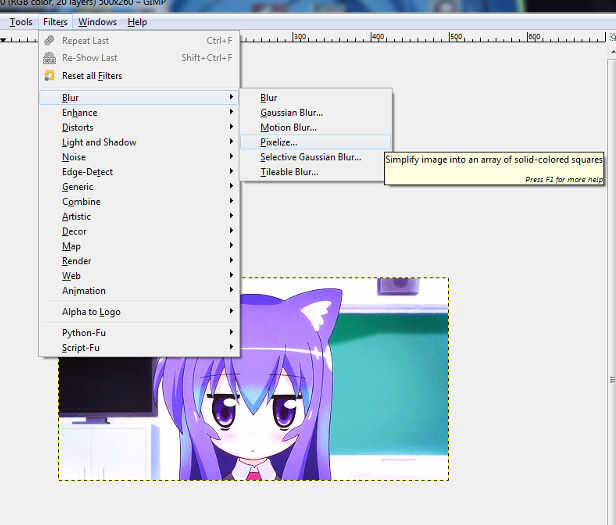This screenshot has width=616, height=525.
Task: Select the Pixelize... filter
Action: pos(316,142)
